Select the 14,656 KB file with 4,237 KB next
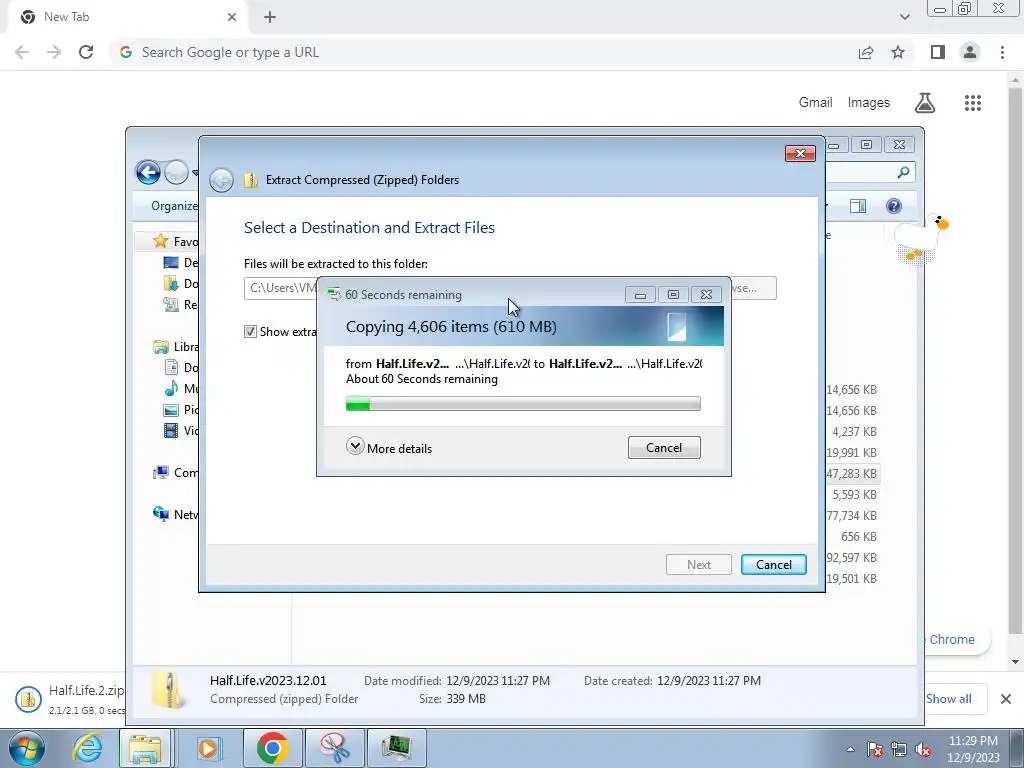This screenshot has height=768, width=1024. tap(852, 411)
